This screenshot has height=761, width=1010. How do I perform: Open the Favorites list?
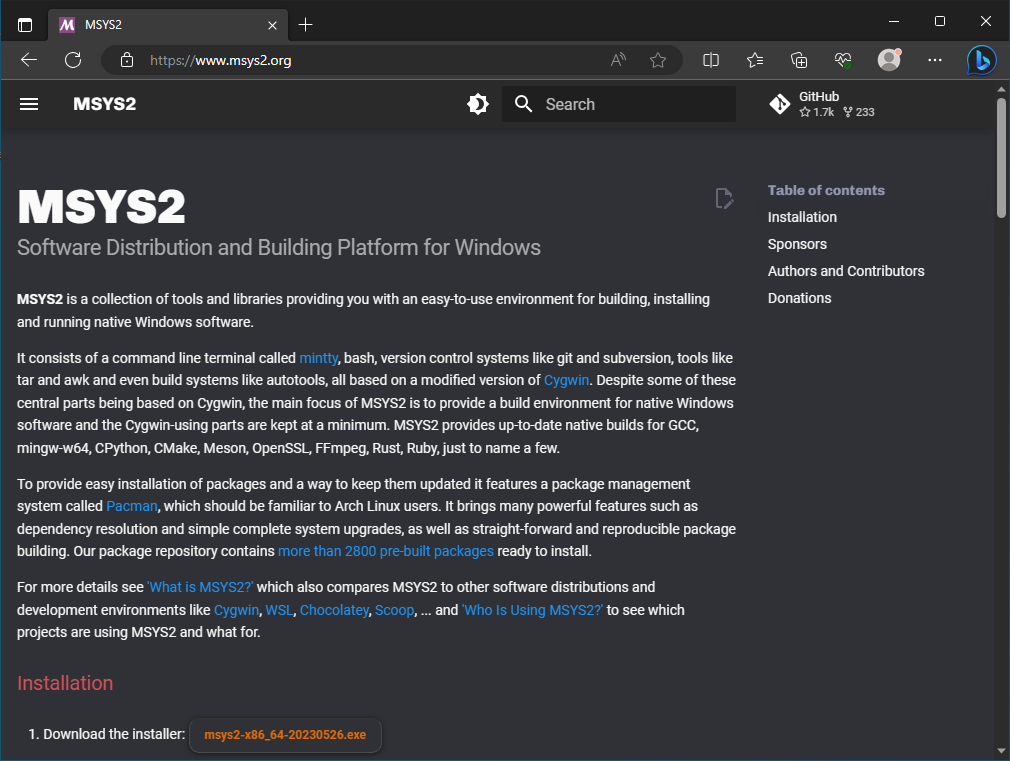755,60
